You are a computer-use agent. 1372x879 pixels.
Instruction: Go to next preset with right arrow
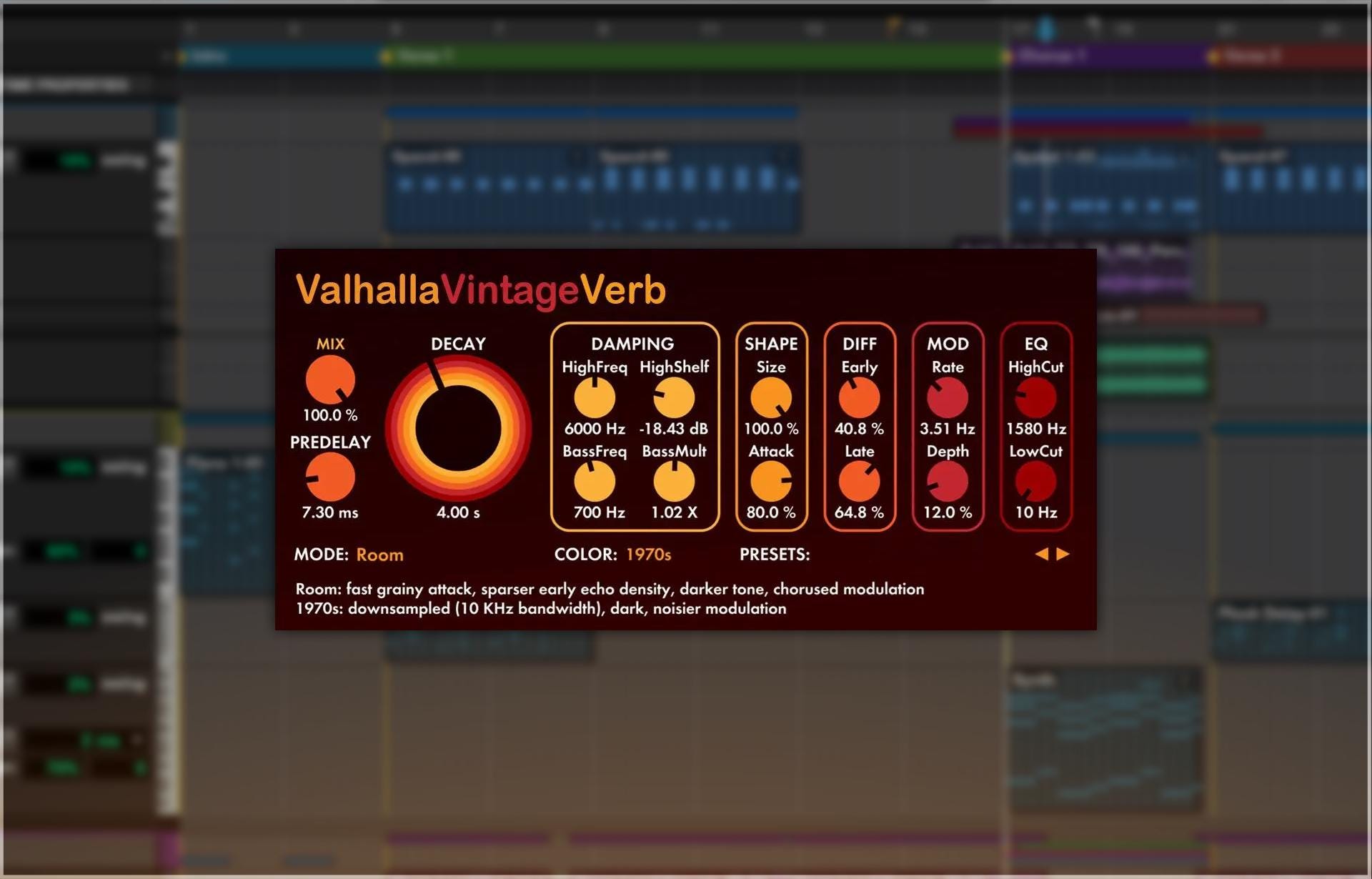1063,554
